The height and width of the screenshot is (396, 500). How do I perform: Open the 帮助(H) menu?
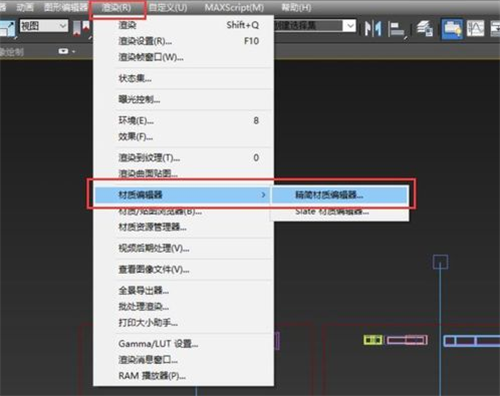point(296,7)
